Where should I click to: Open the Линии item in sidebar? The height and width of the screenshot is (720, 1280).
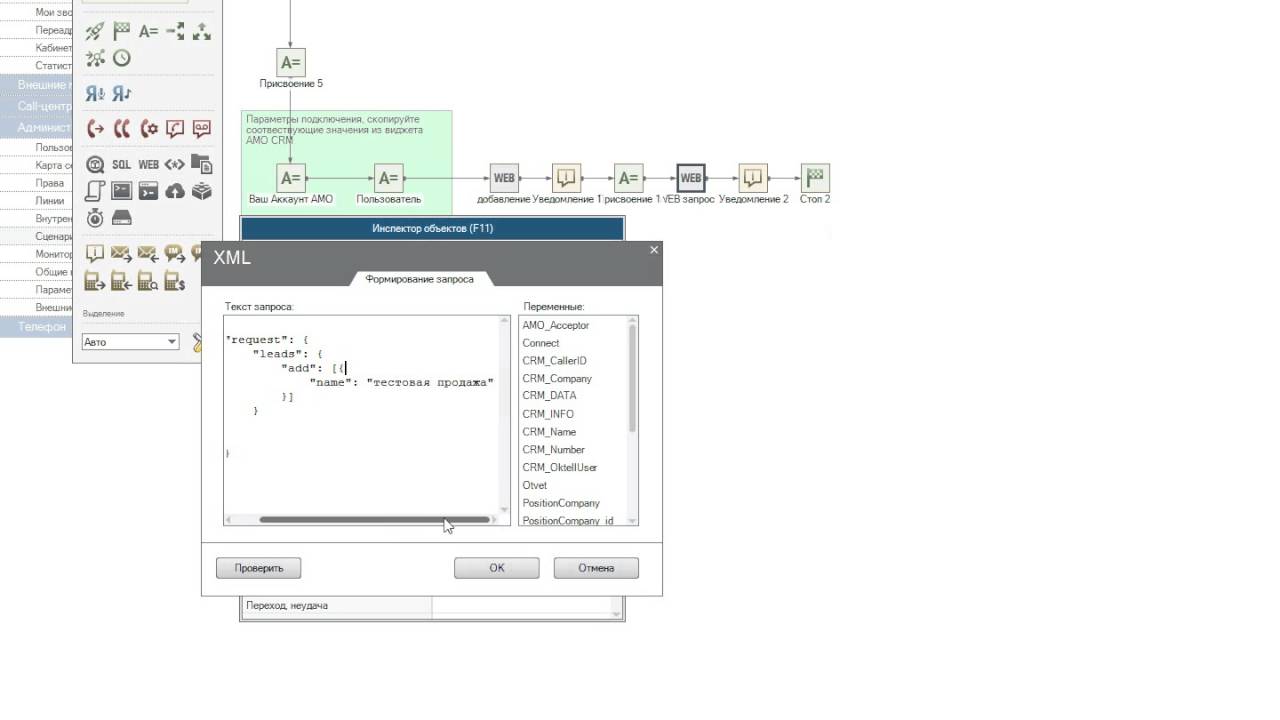pyautogui.click(x=50, y=201)
